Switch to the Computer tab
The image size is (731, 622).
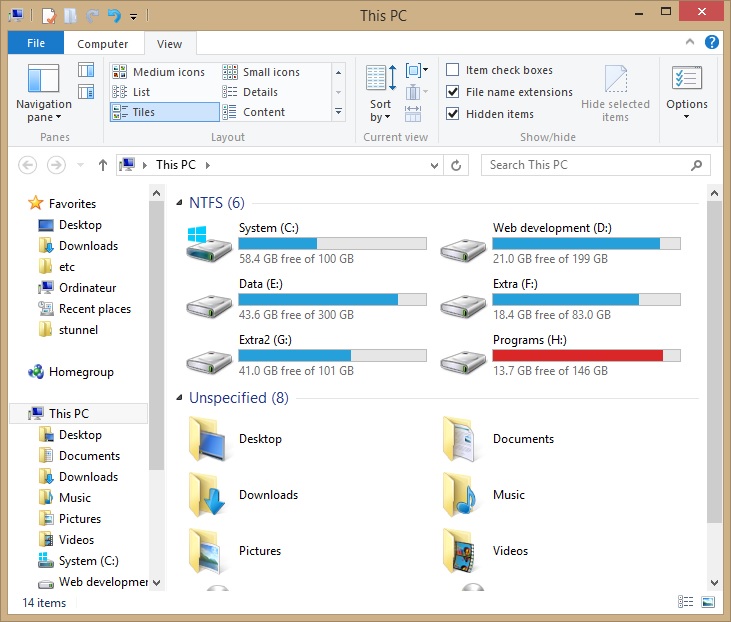[x=103, y=44]
